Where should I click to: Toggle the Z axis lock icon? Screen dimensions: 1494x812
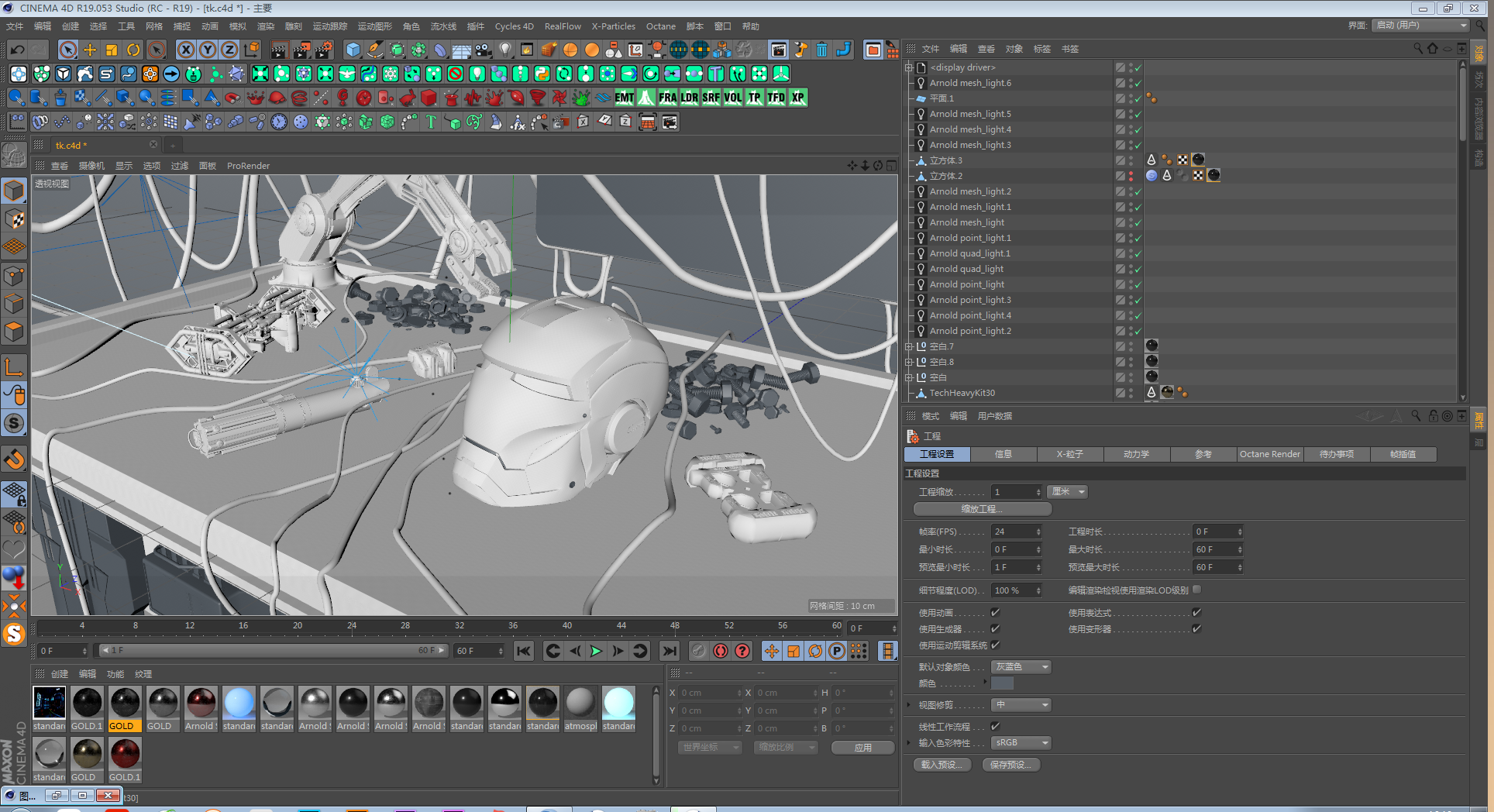(x=229, y=50)
